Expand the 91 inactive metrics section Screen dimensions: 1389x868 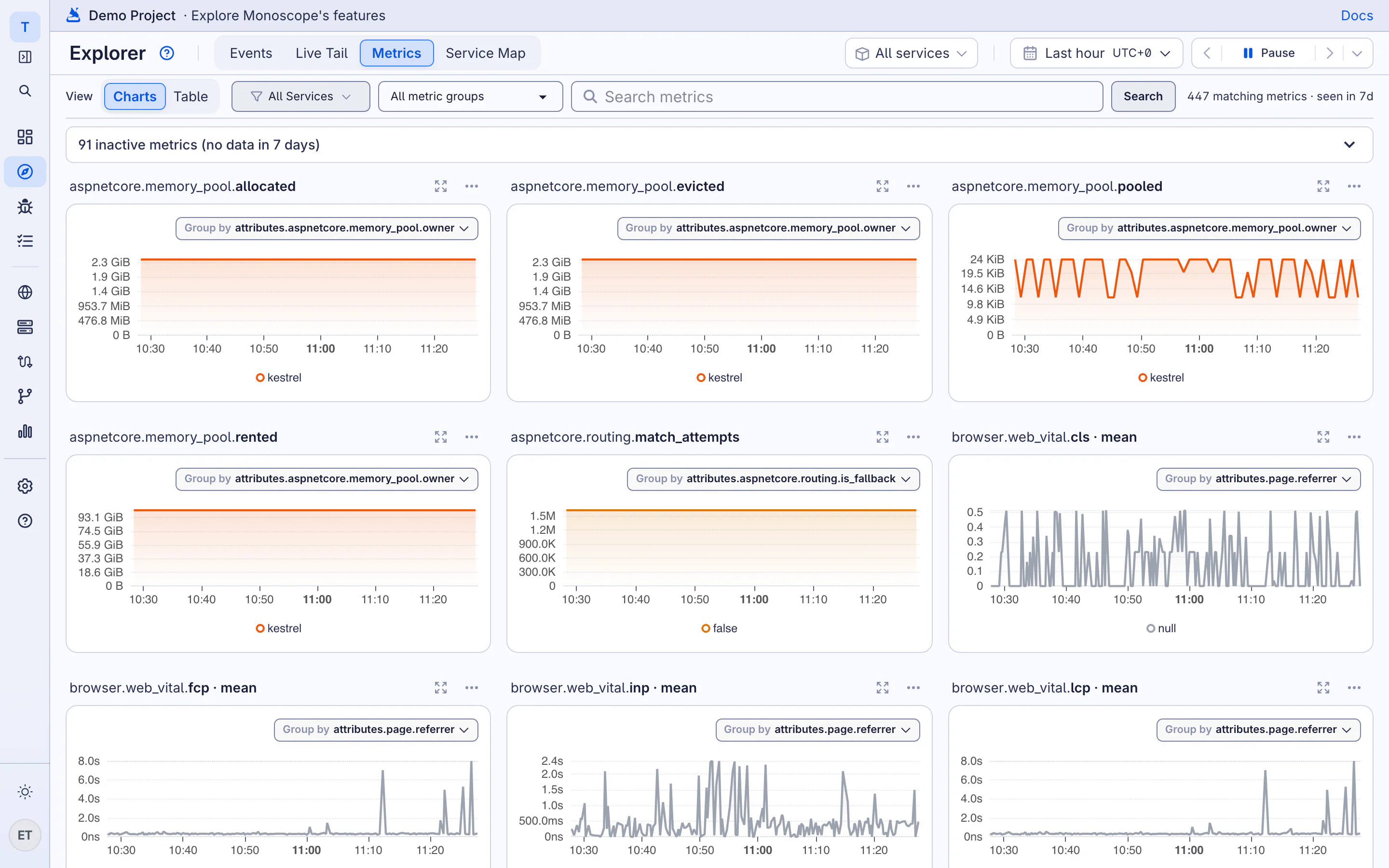tap(719, 145)
